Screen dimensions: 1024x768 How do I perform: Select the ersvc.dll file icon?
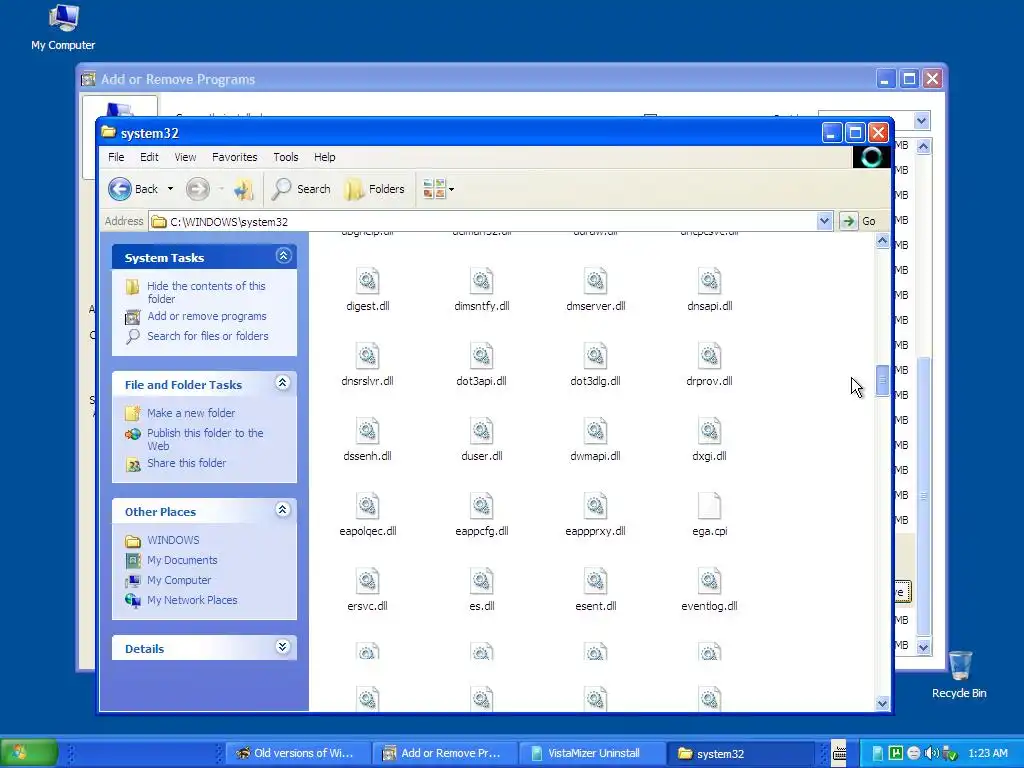coord(368,582)
